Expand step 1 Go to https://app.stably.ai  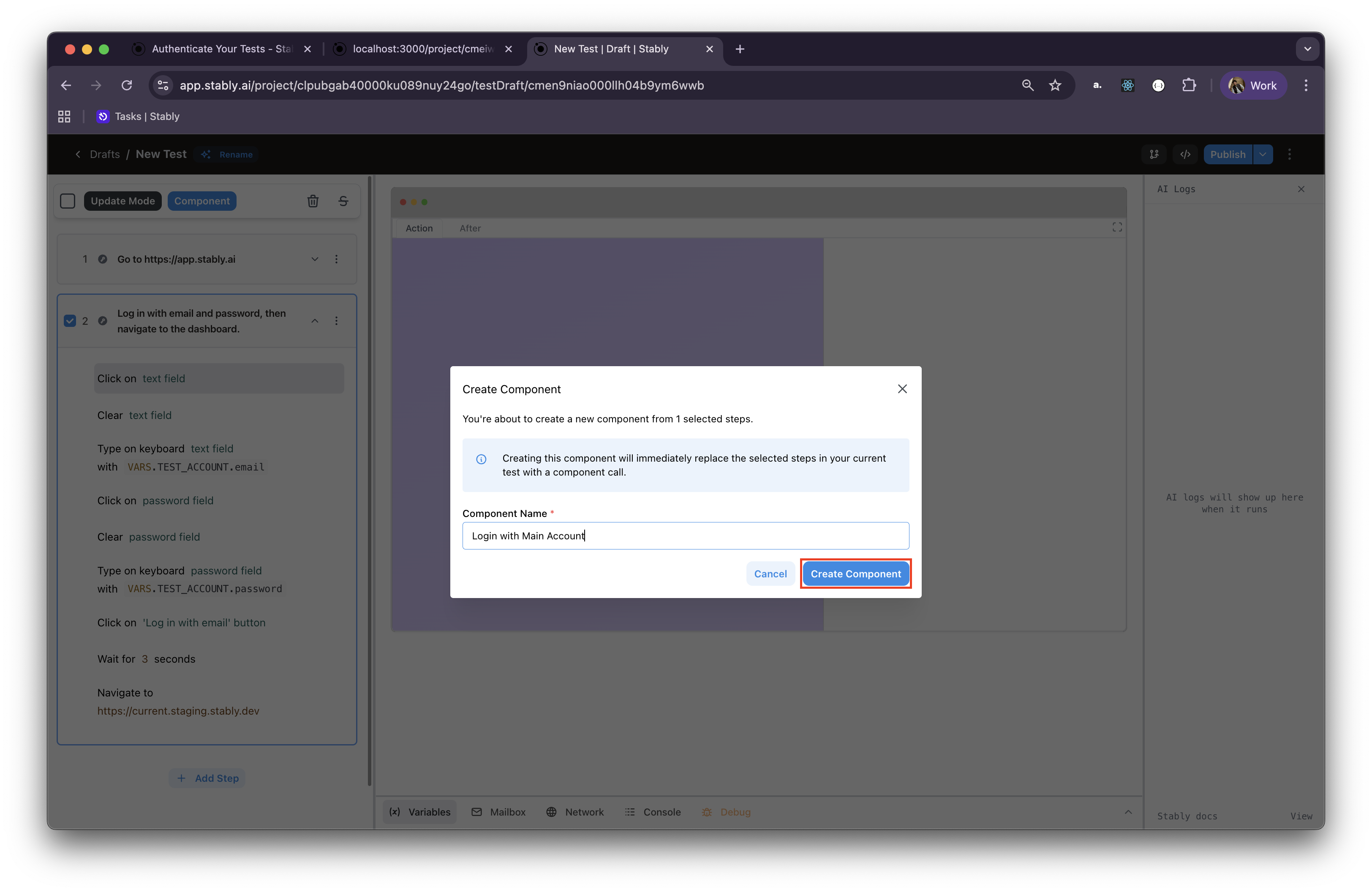coord(315,259)
